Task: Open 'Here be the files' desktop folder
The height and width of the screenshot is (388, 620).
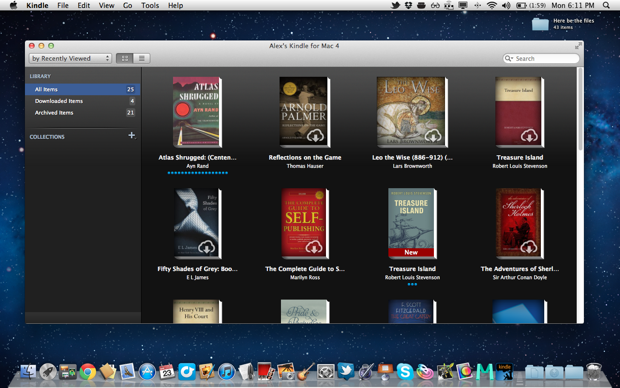Action: 540,24
